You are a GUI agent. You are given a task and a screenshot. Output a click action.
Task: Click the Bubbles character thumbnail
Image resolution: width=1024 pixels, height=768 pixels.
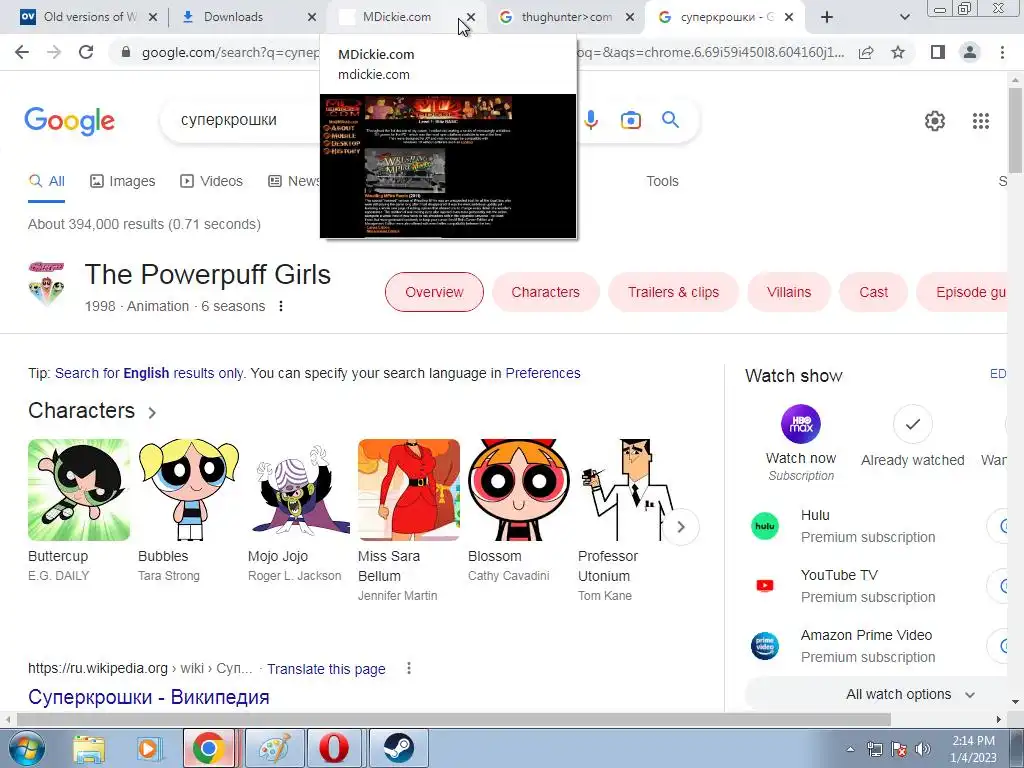[x=189, y=490]
